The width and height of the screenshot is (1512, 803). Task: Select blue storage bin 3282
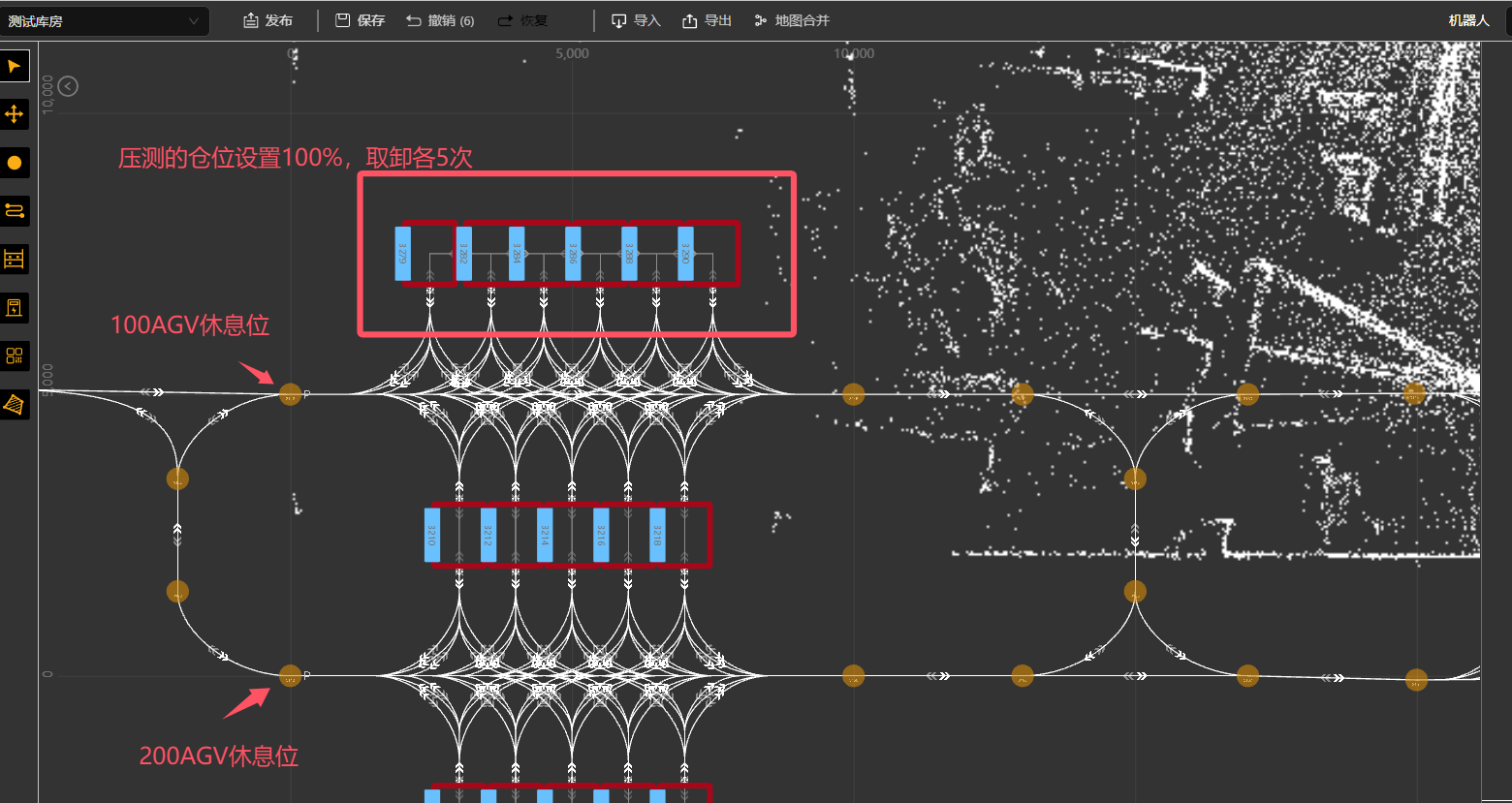tap(464, 254)
